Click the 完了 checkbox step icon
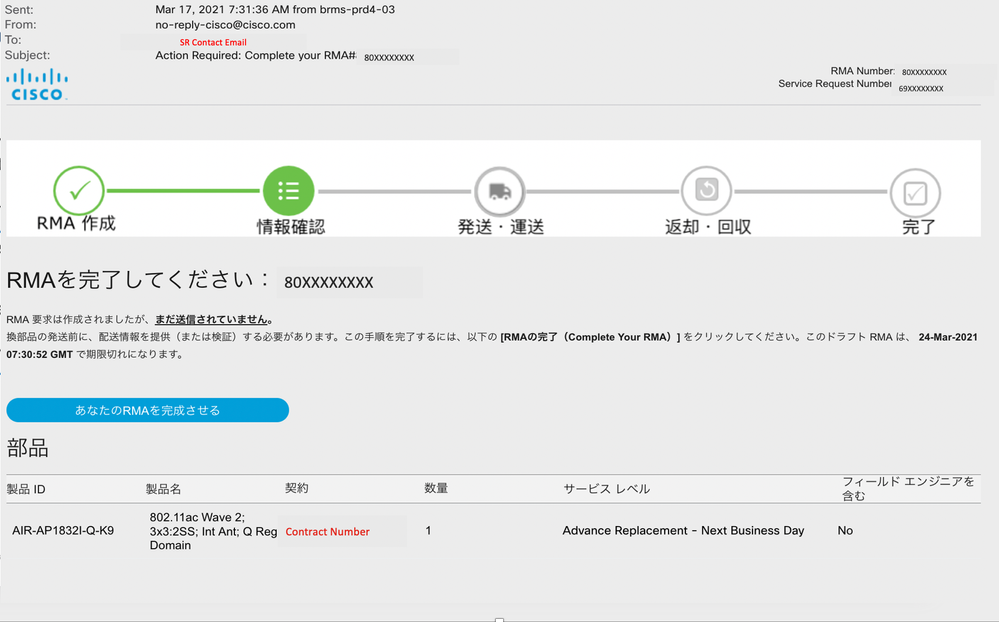This screenshot has width=999, height=622. (x=915, y=192)
